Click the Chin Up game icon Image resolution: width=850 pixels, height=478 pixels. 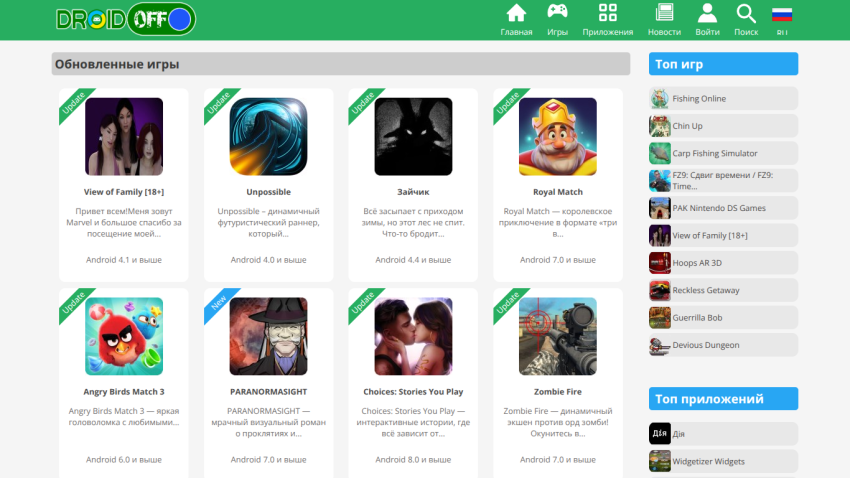point(660,126)
